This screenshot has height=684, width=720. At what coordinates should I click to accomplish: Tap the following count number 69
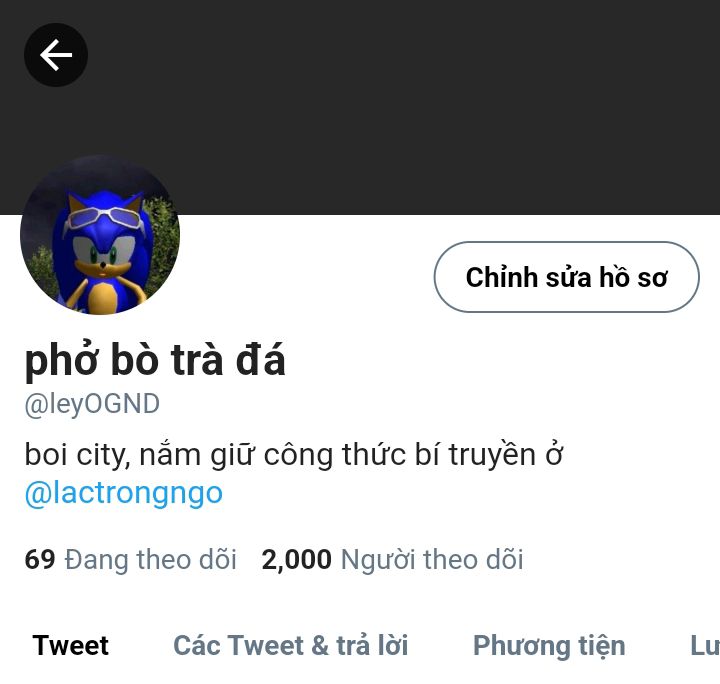pyautogui.click(x=40, y=560)
